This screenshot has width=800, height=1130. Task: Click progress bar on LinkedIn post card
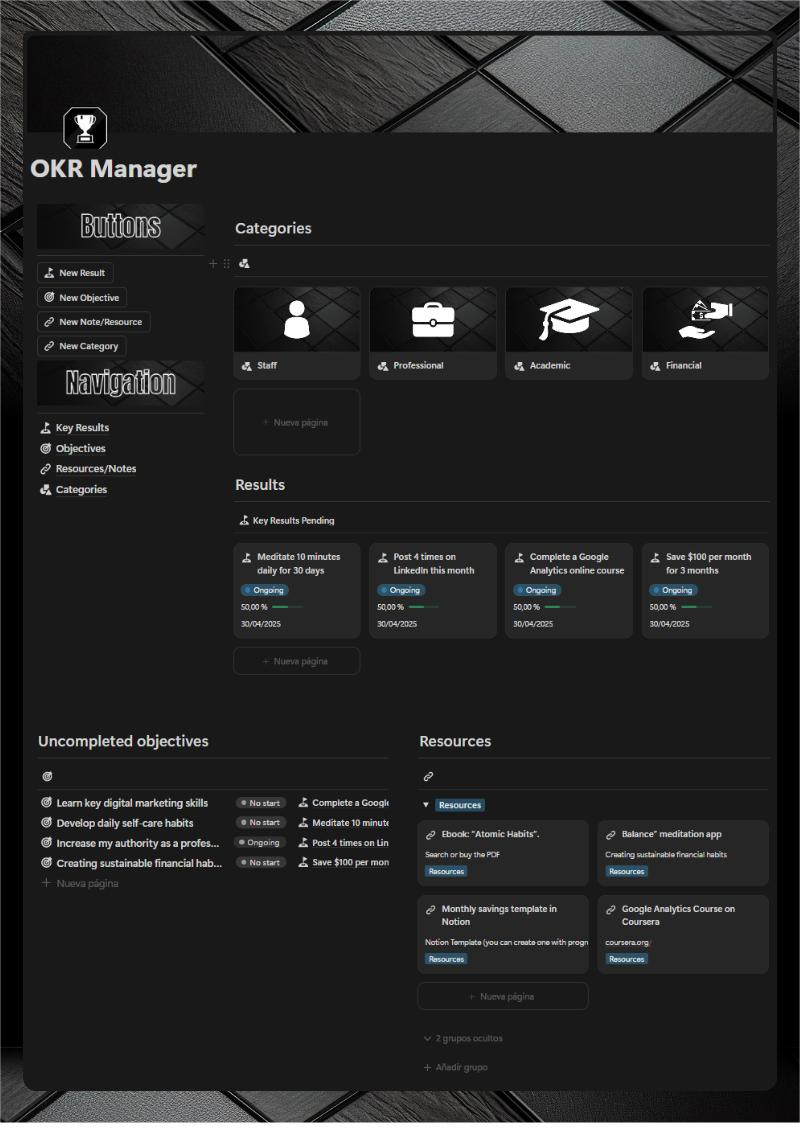424,607
